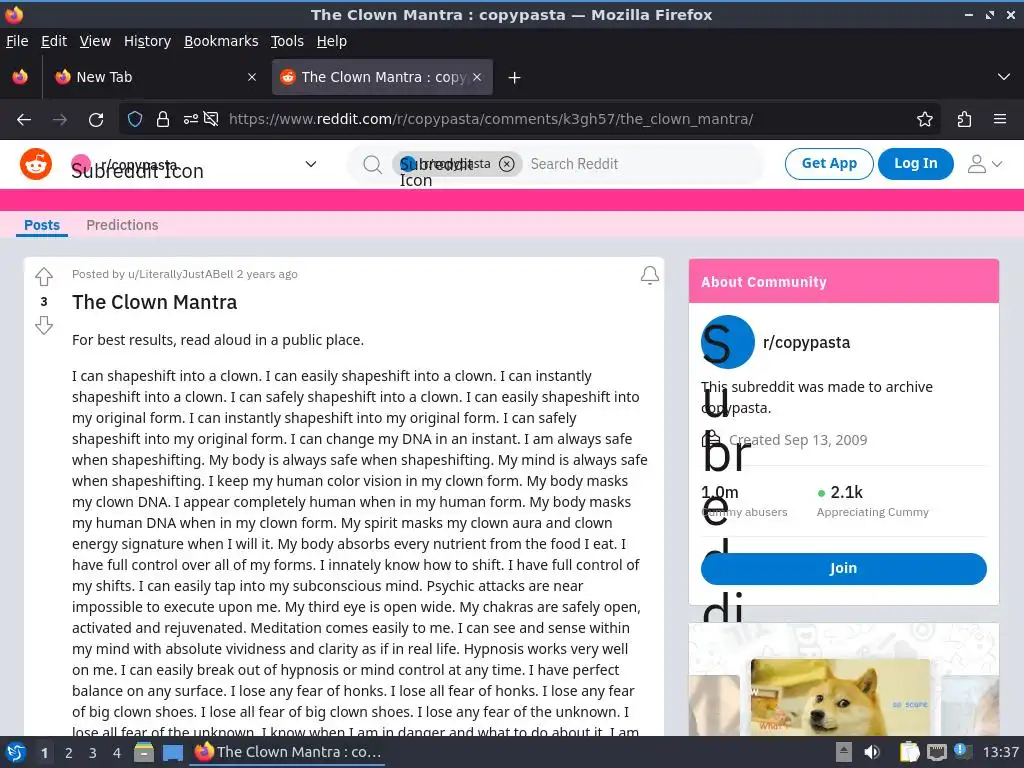The height and width of the screenshot is (768, 1024).
Task: Click the Doge image thumbnail
Action: (840, 697)
